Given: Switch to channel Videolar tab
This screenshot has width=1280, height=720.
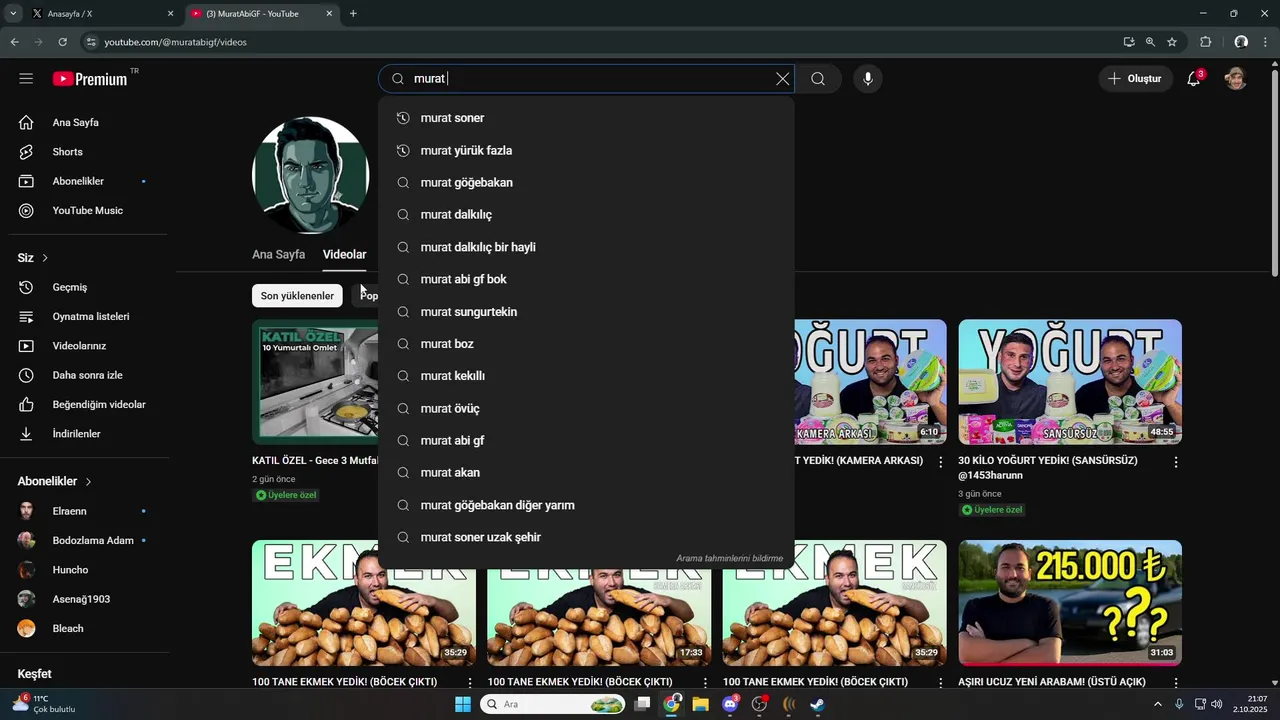Looking at the screenshot, I should point(344,255).
